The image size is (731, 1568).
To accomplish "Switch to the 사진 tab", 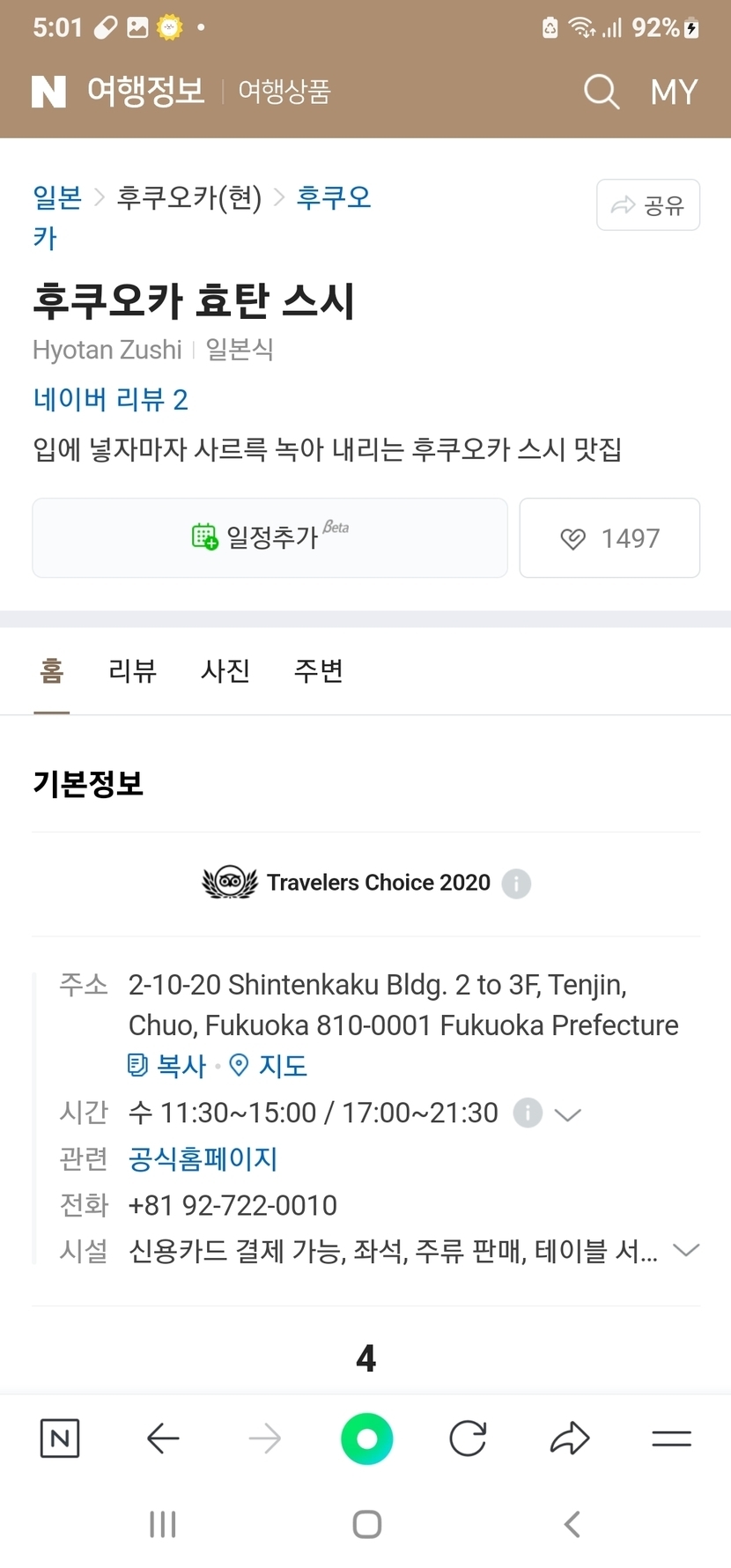I will pyautogui.click(x=225, y=671).
